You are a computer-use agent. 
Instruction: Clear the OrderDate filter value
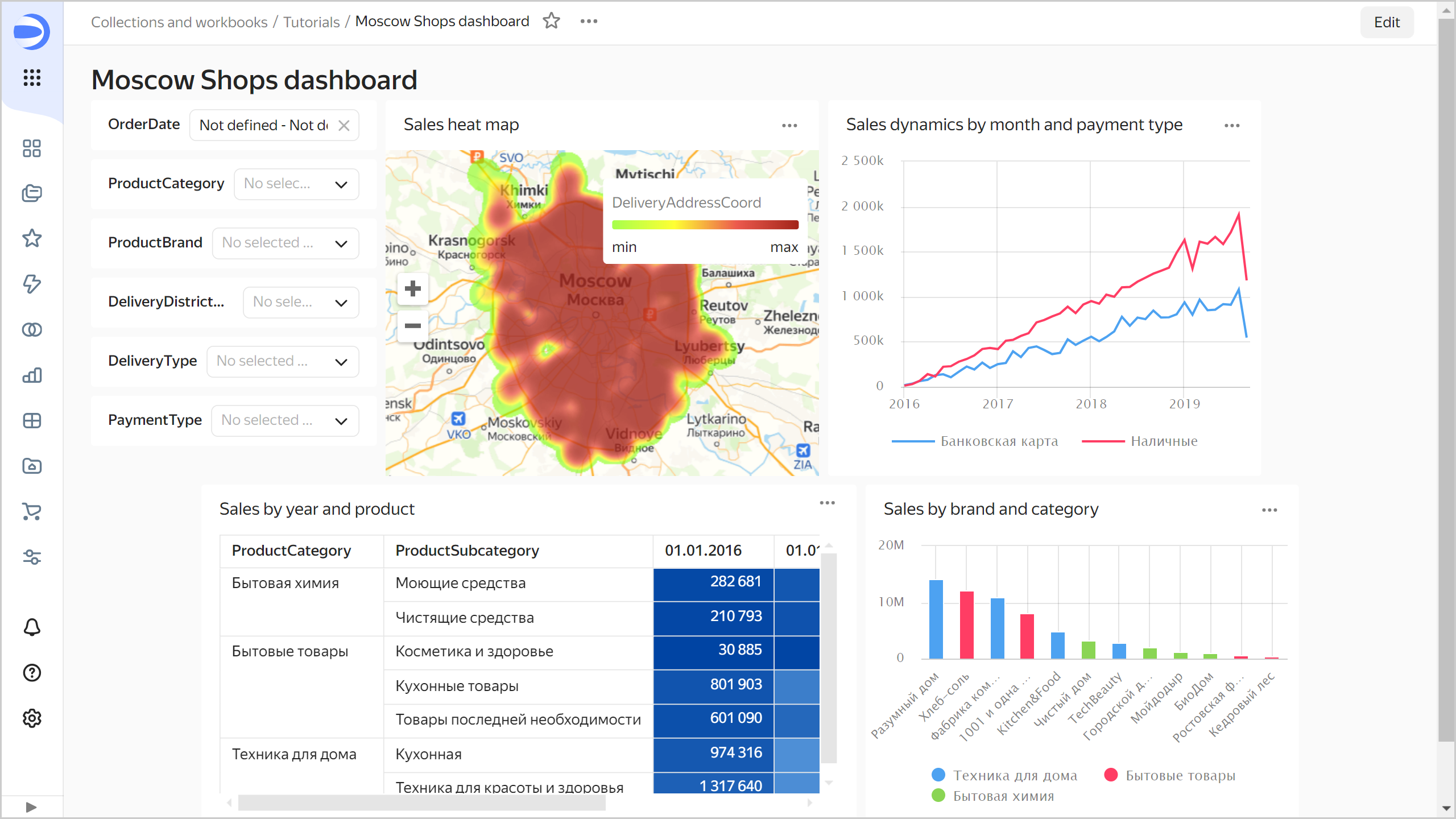click(344, 126)
